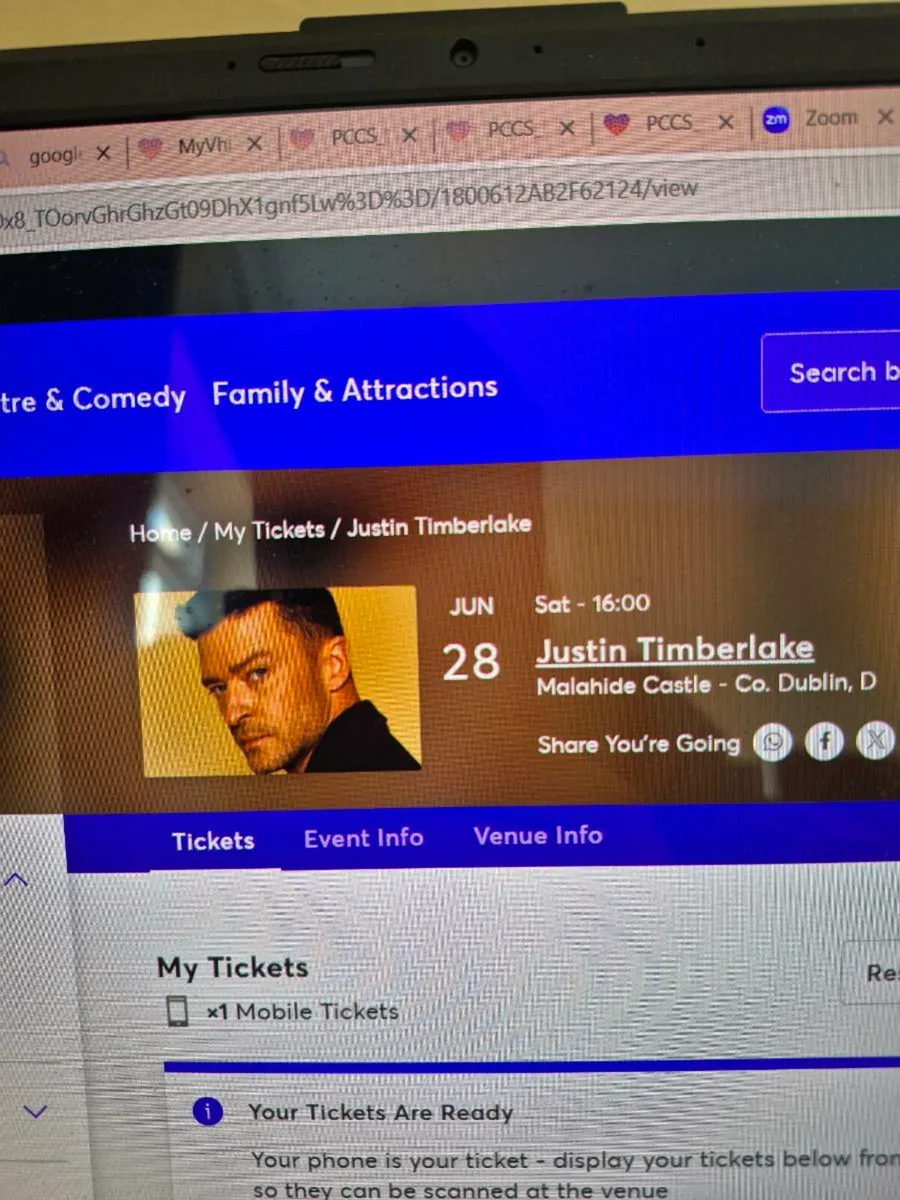
Task: Open the Venue Info tab
Action: coord(538,835)
